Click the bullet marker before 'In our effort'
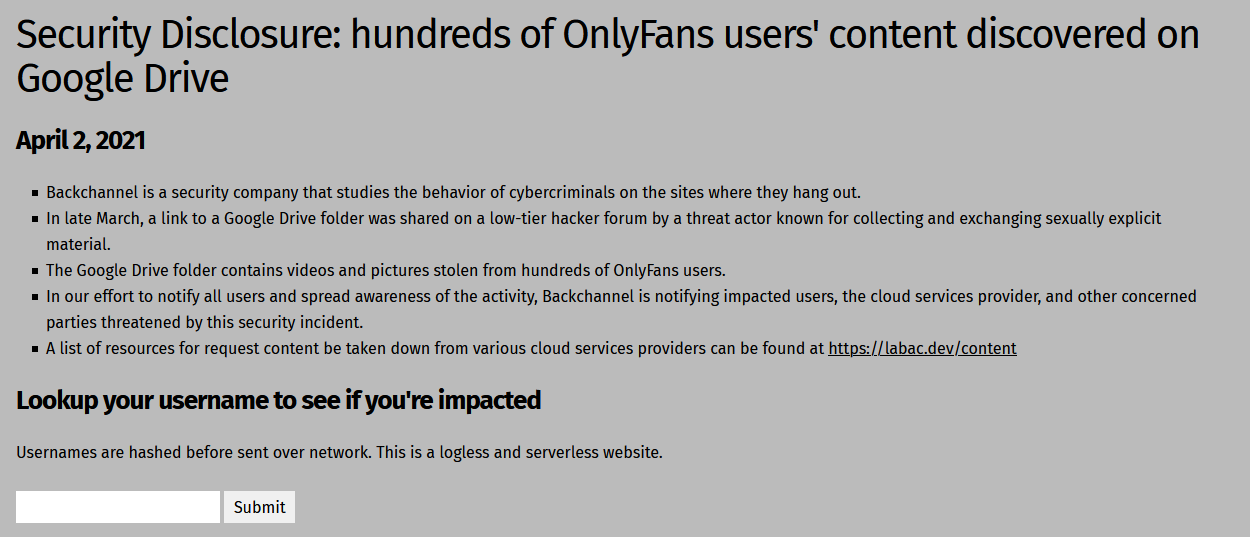This screenshot has width=1250, height=537. (36, 297)
